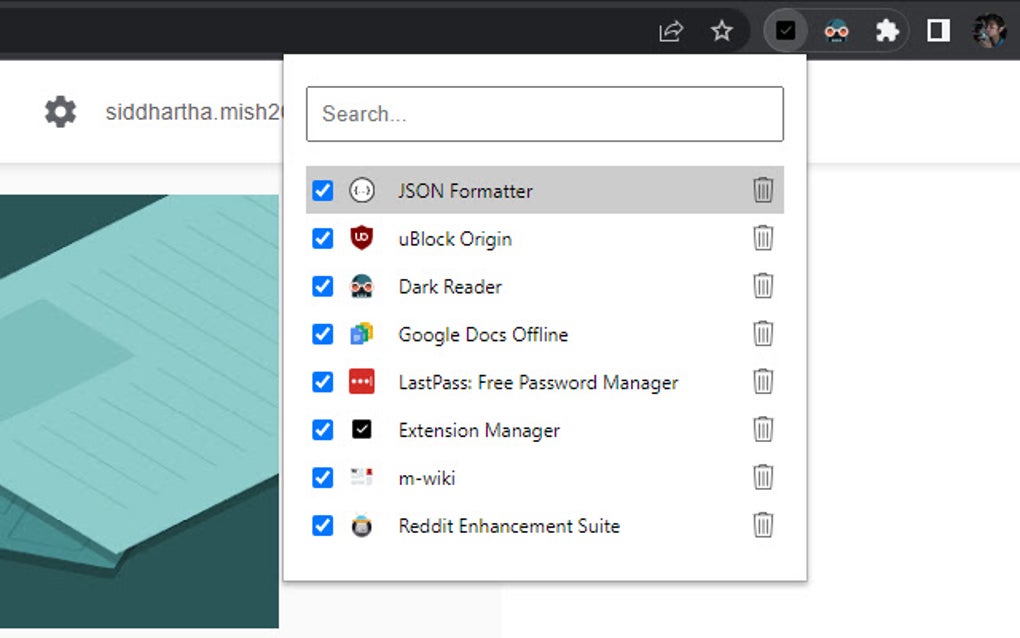Screen dimensions: 1020x638
Task: Click the settings gear icon
Action: click(60, 111)
